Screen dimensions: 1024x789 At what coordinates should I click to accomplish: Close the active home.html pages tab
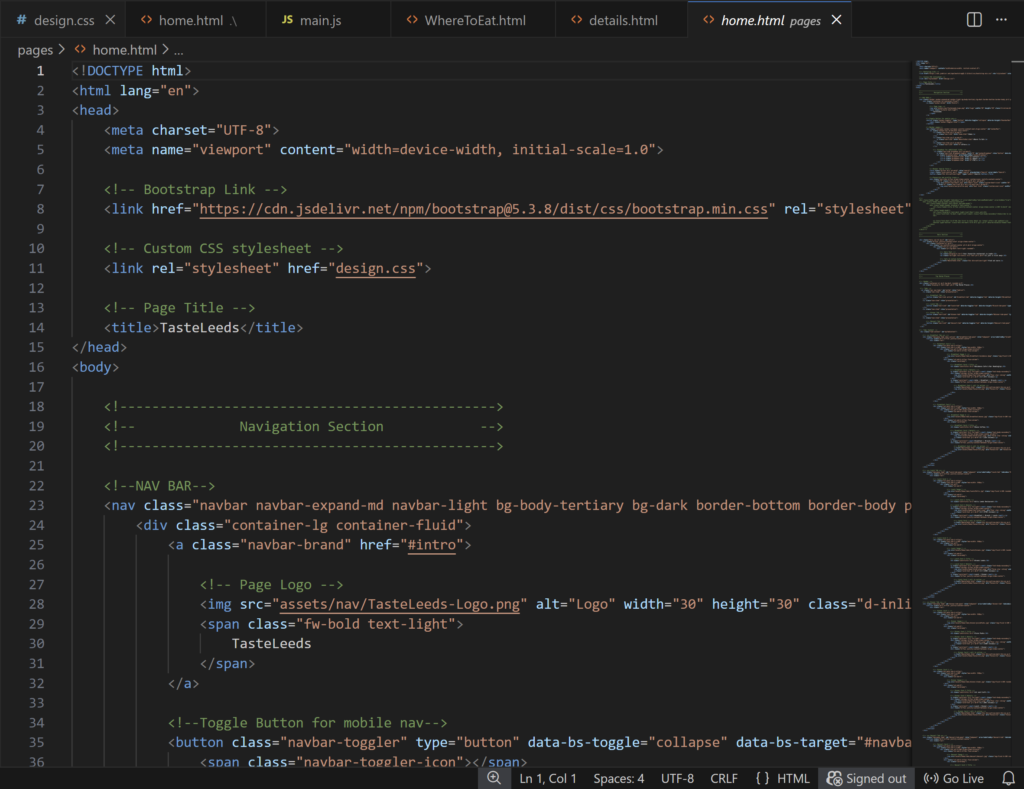[836, 20]
